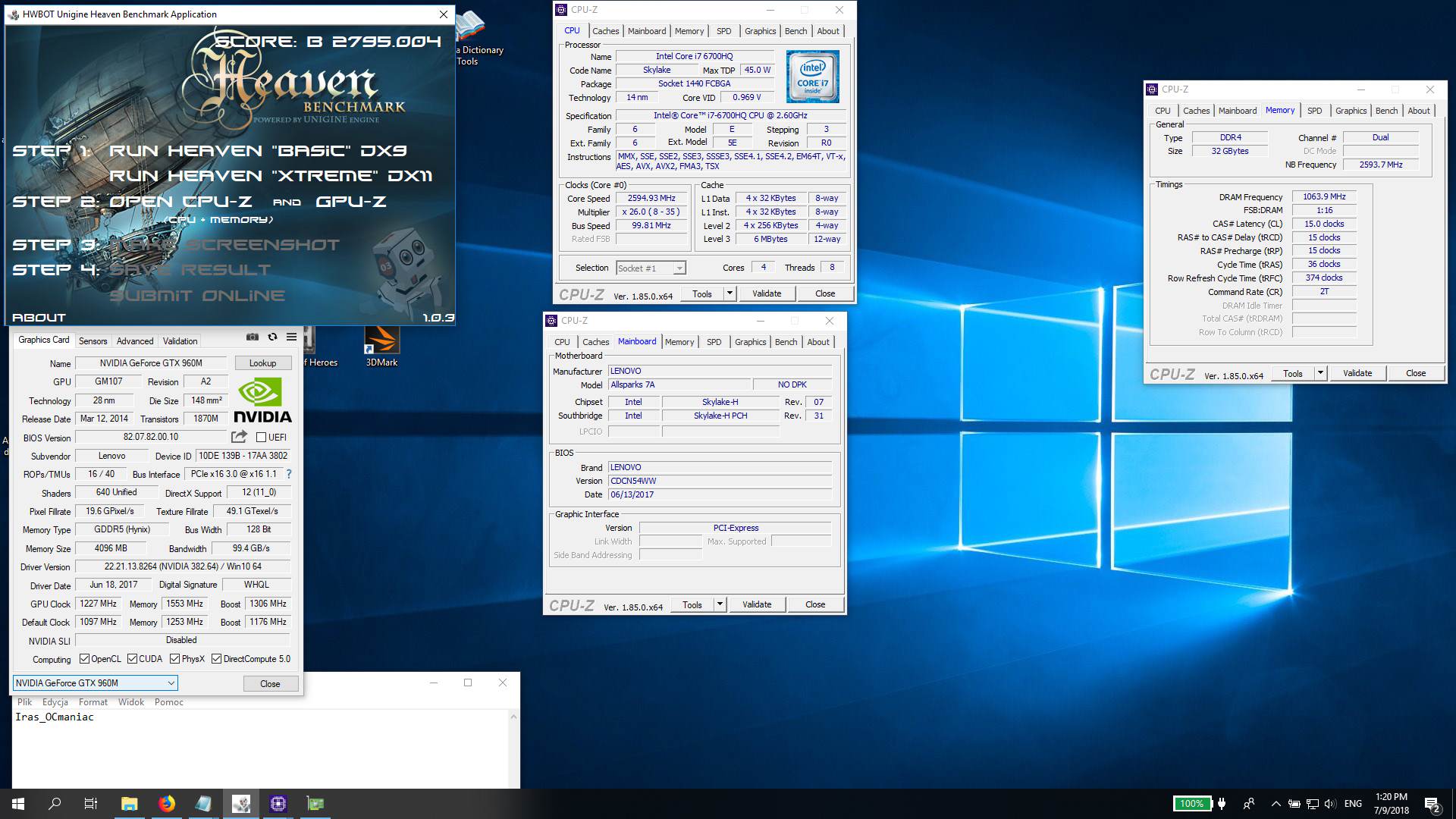Click the Intel Core i7 logo in CPU-Z
This screenshot has height=819, width=1456.
pos(813,77)
